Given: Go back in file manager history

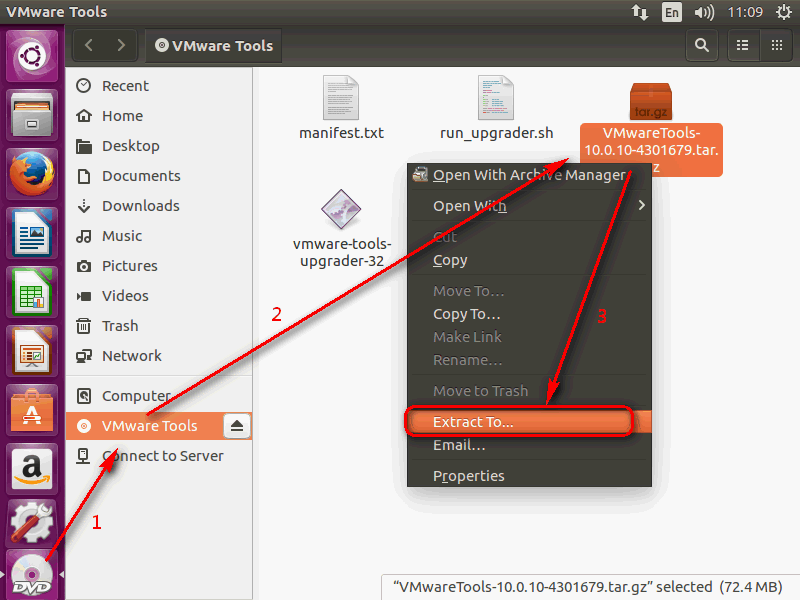Looking at the screenshot, I should coord(89,45).
